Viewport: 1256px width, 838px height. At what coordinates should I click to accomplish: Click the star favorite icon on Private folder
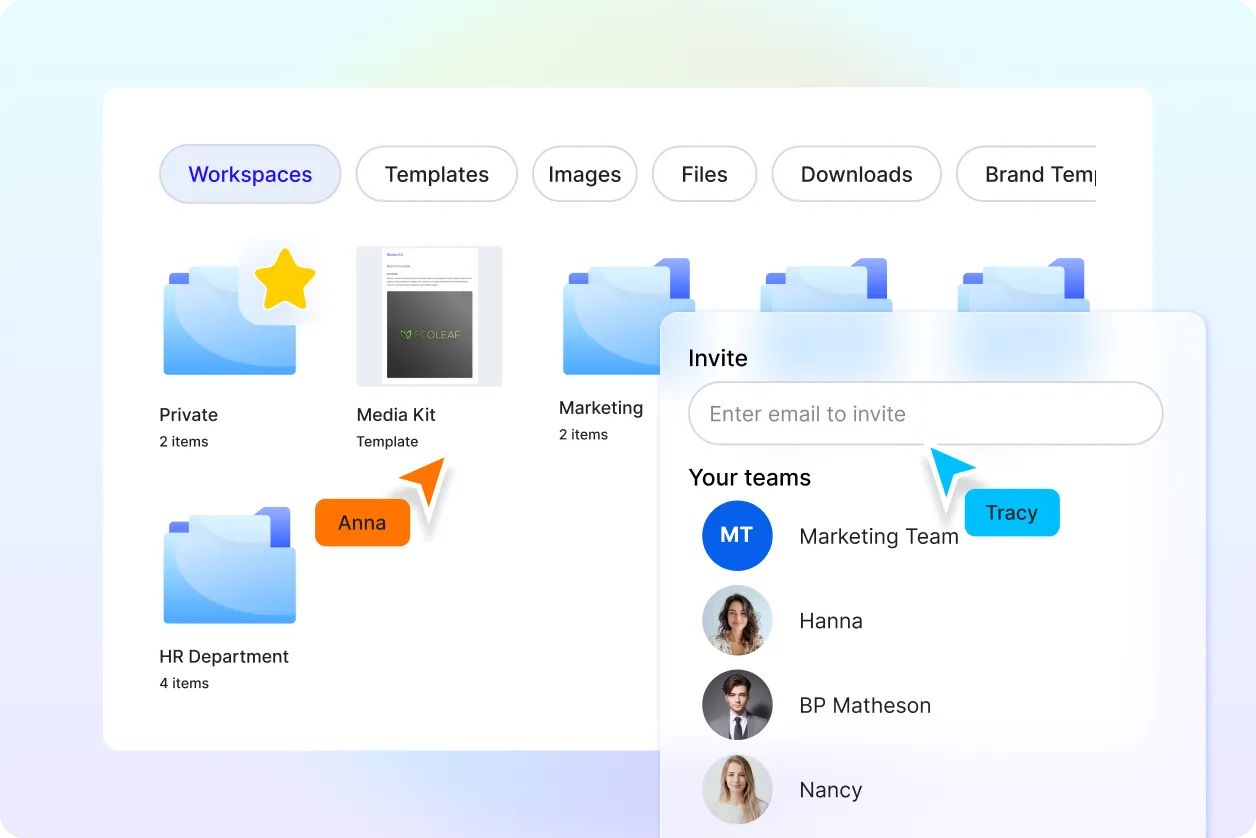tap(285, 279)
